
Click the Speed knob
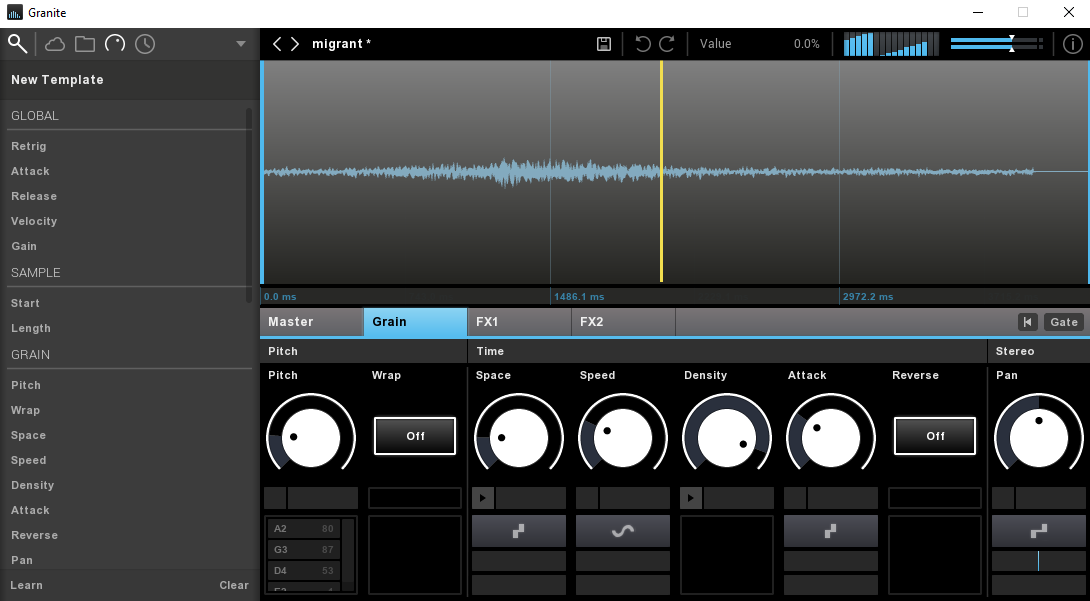coord(623,438)
